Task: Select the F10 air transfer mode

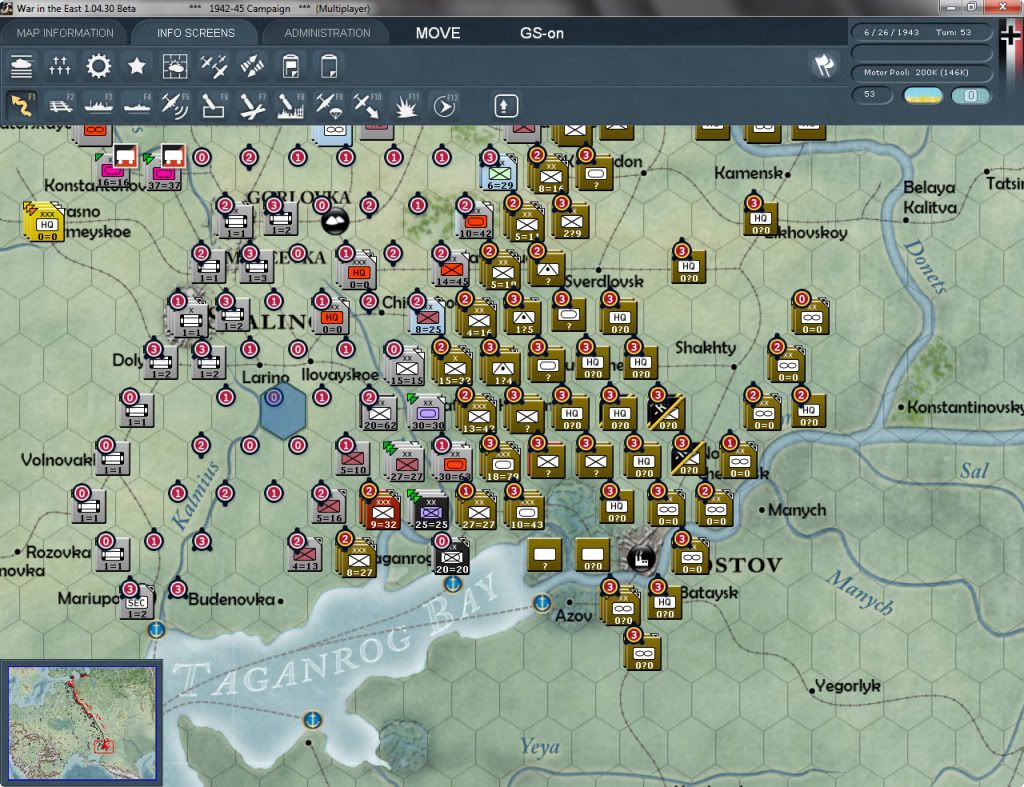Action: 367,106
